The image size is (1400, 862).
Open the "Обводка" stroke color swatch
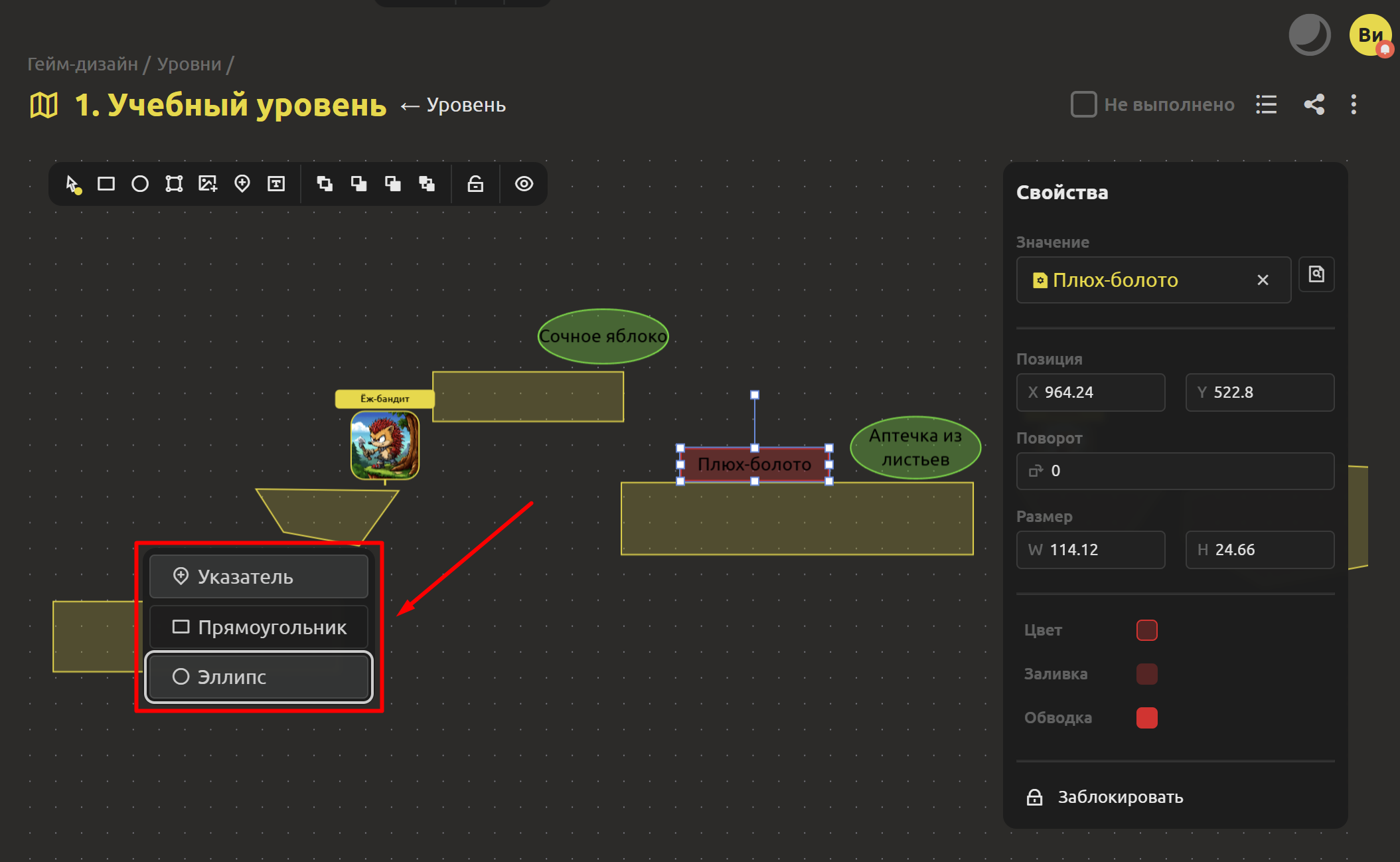point(1146,718)
